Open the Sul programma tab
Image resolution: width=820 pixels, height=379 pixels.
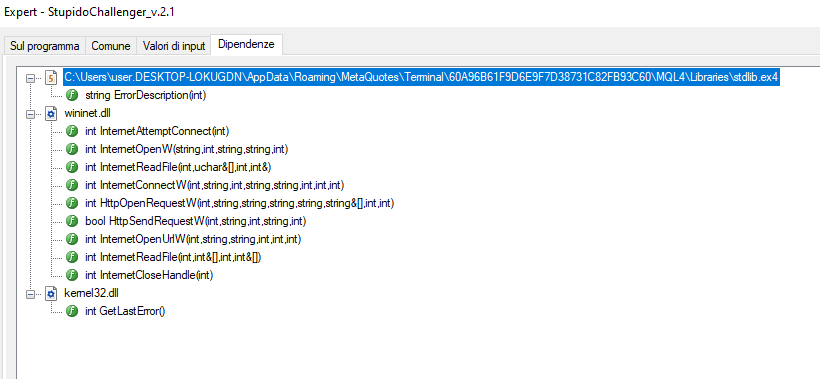pyautogui.click(x=44, y=45)
